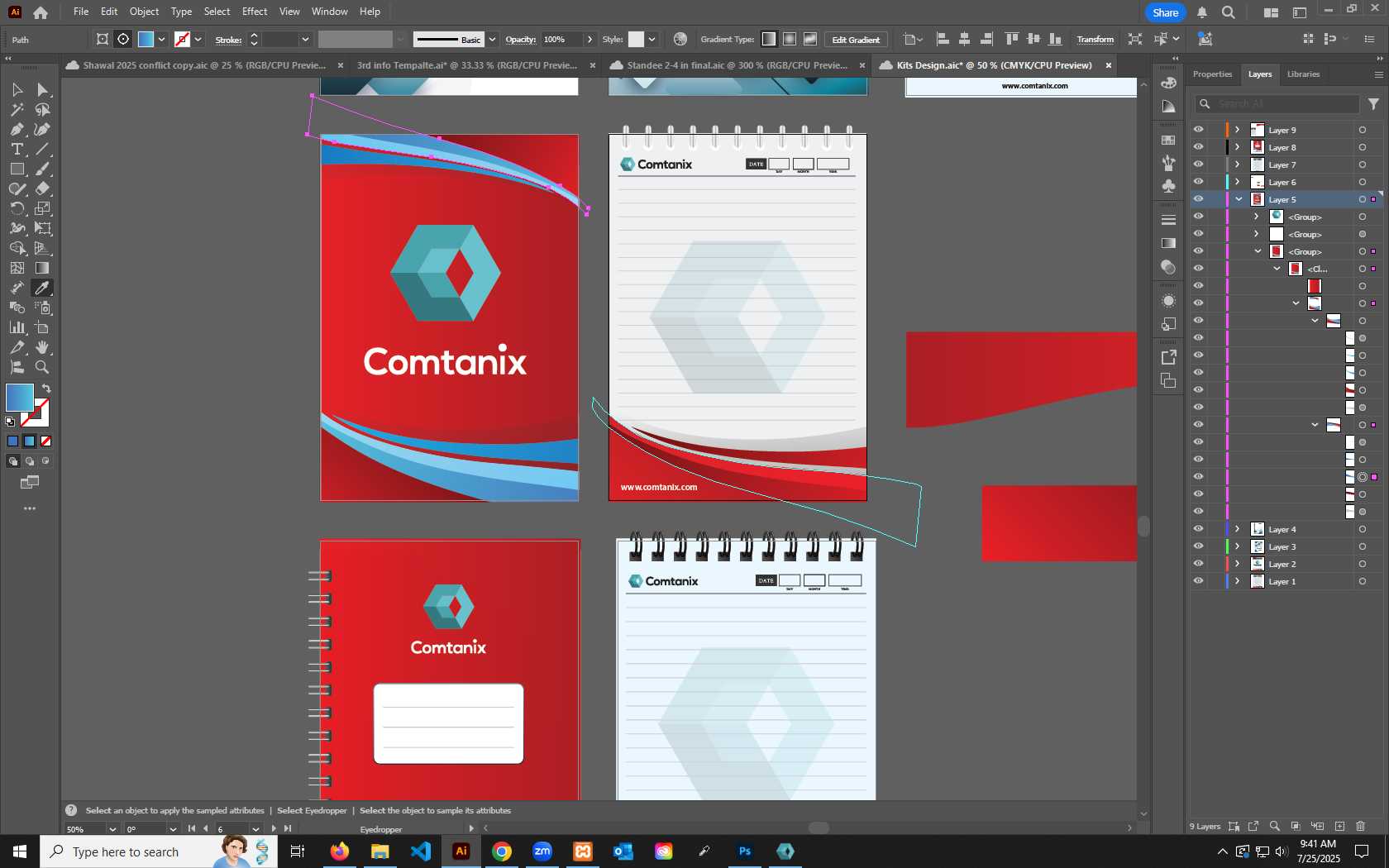Open VS Code from the taskbar
The image size is (1389, 868).
[x=421, y=851]
